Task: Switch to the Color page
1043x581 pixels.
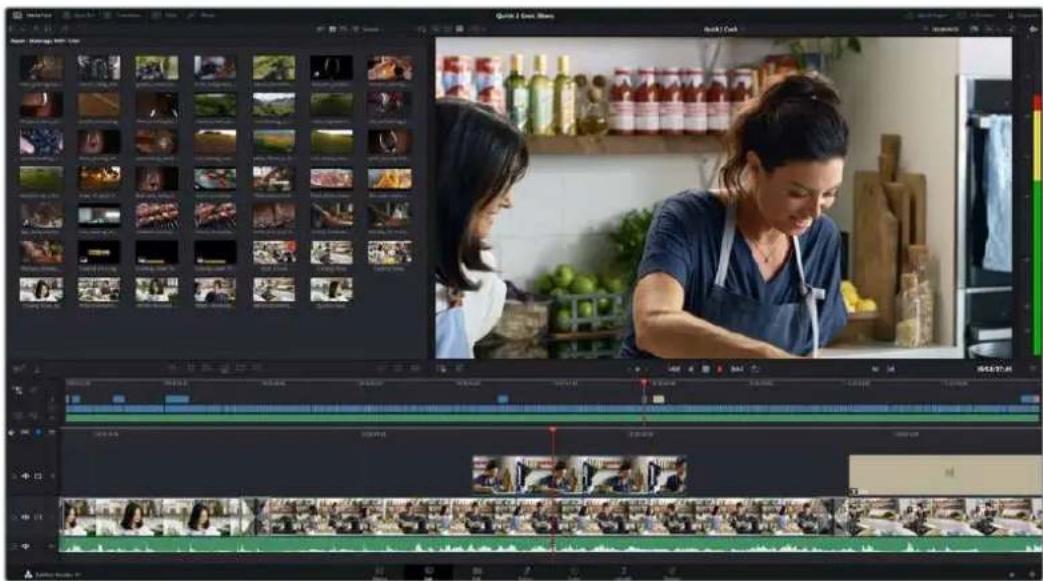Action: pos(574,573)
